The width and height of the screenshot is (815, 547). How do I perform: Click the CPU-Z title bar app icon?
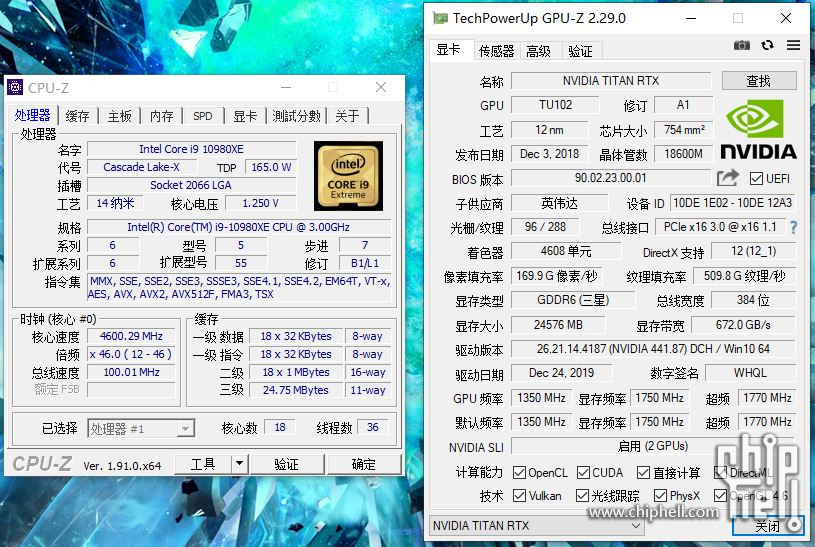click(x=15, y=87)
